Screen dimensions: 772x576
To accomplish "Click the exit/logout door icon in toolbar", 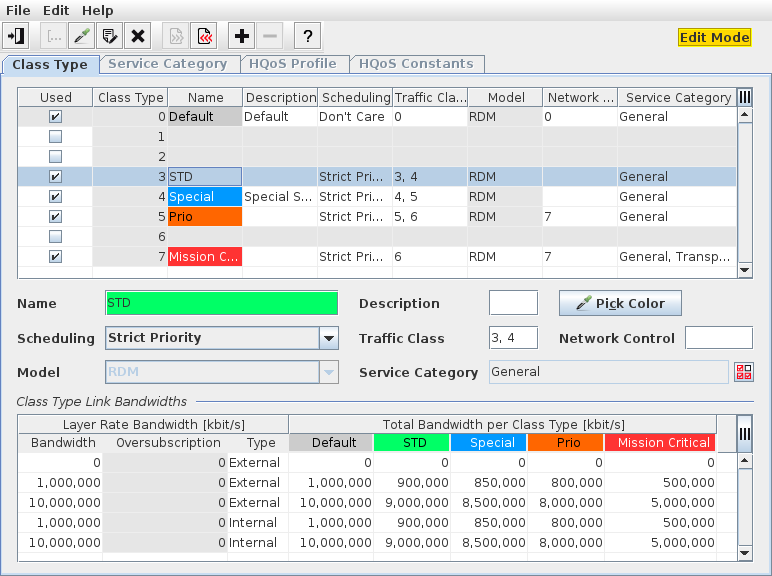I will [x=17, y=37].
